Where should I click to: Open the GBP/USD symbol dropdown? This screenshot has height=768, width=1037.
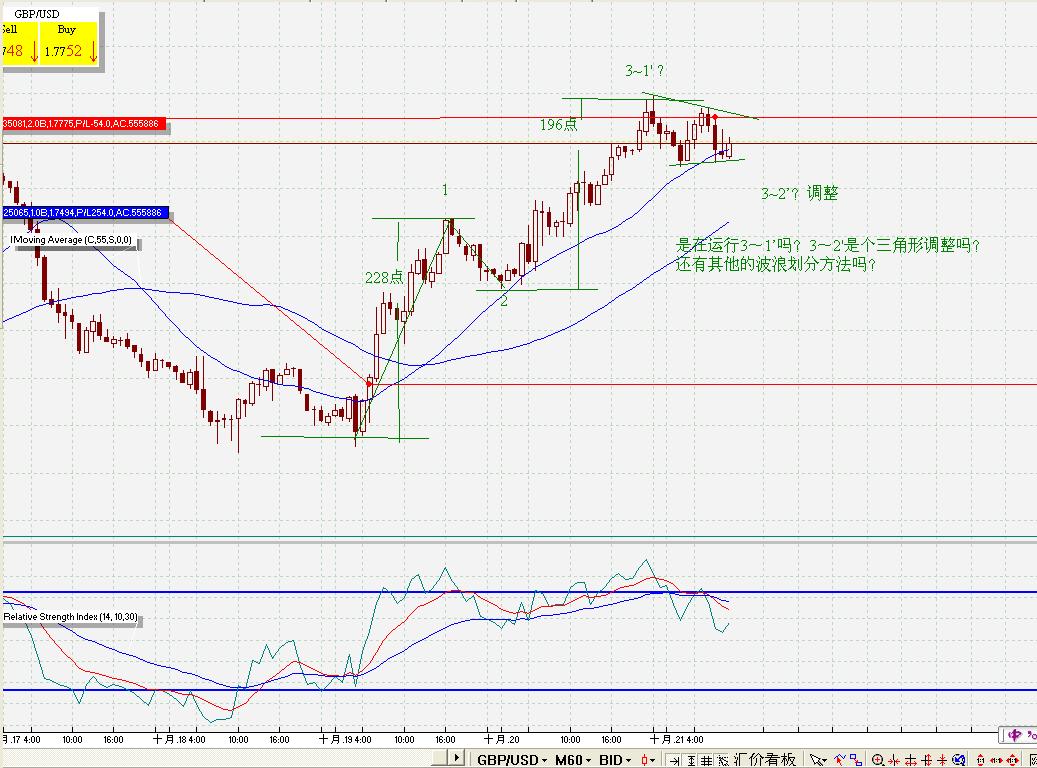[510, 760]
